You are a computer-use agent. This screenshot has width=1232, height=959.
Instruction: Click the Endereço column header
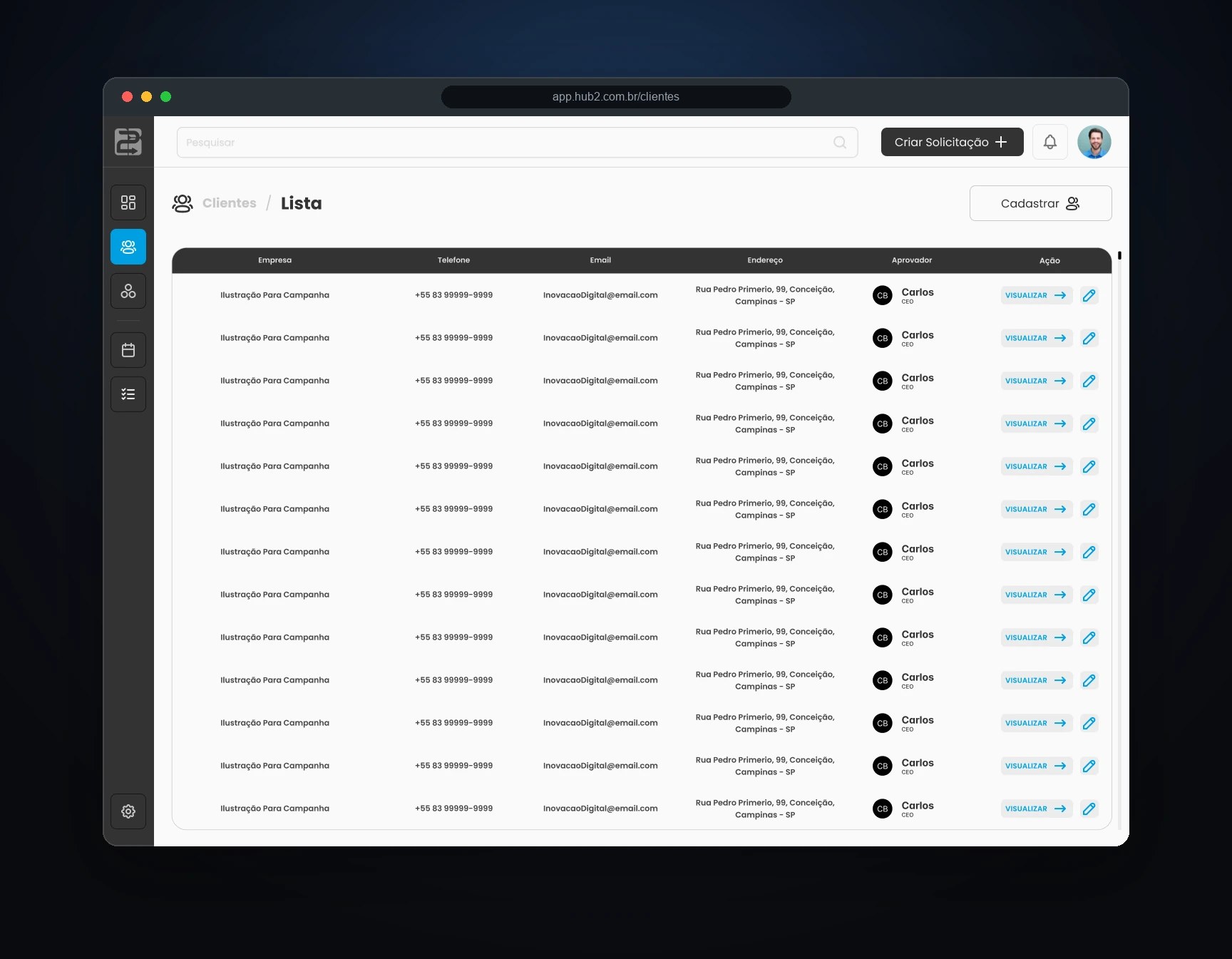point(765,260)
